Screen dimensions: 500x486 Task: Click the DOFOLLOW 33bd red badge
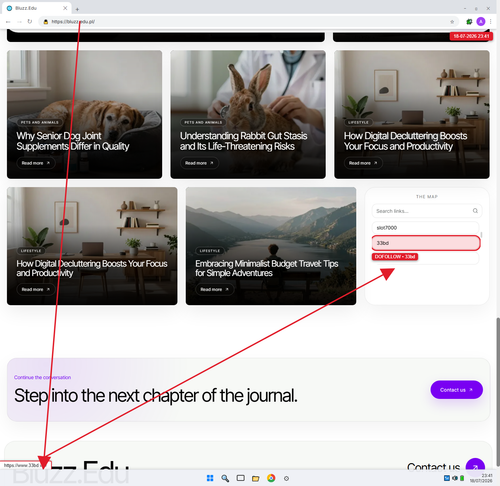[x=395, y=257]
